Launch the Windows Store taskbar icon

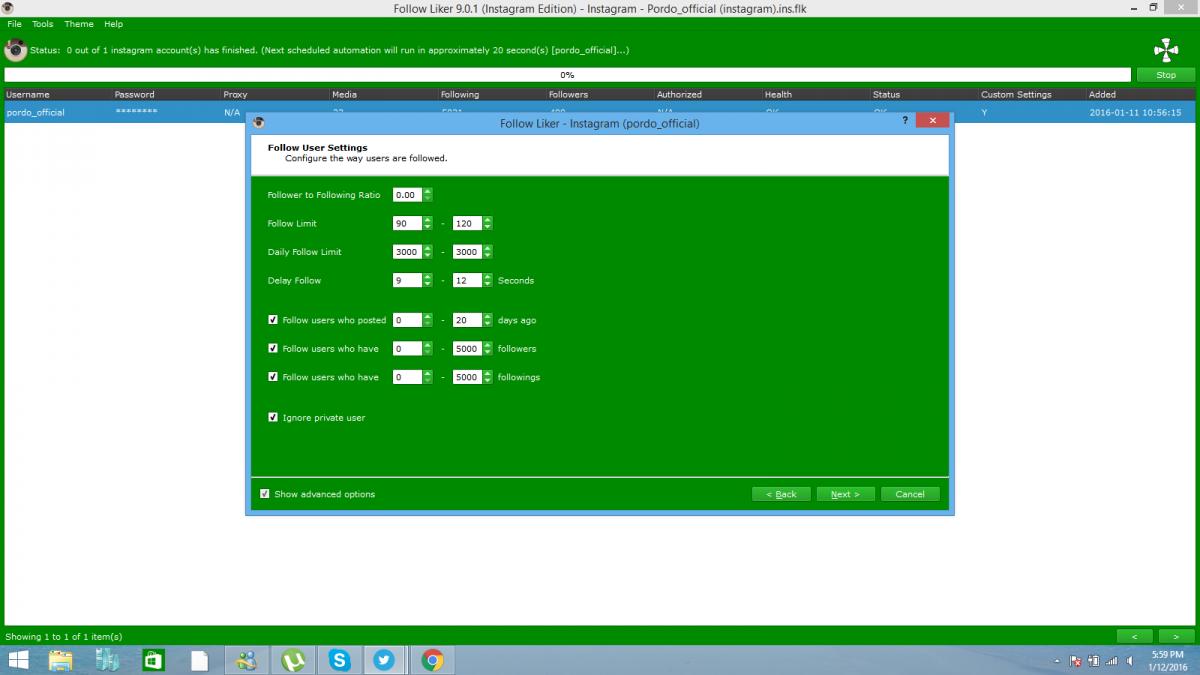click(153, 660)
